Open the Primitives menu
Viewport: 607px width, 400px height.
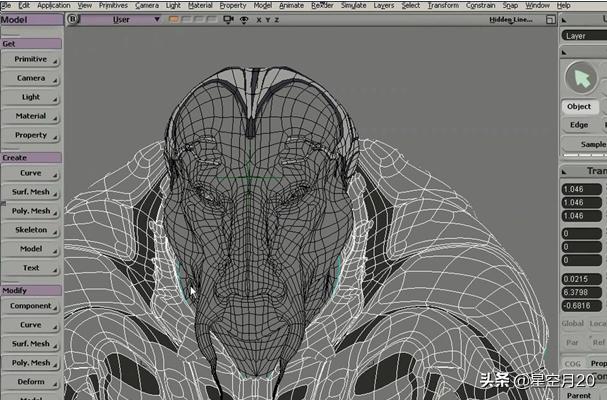(113, 5)
